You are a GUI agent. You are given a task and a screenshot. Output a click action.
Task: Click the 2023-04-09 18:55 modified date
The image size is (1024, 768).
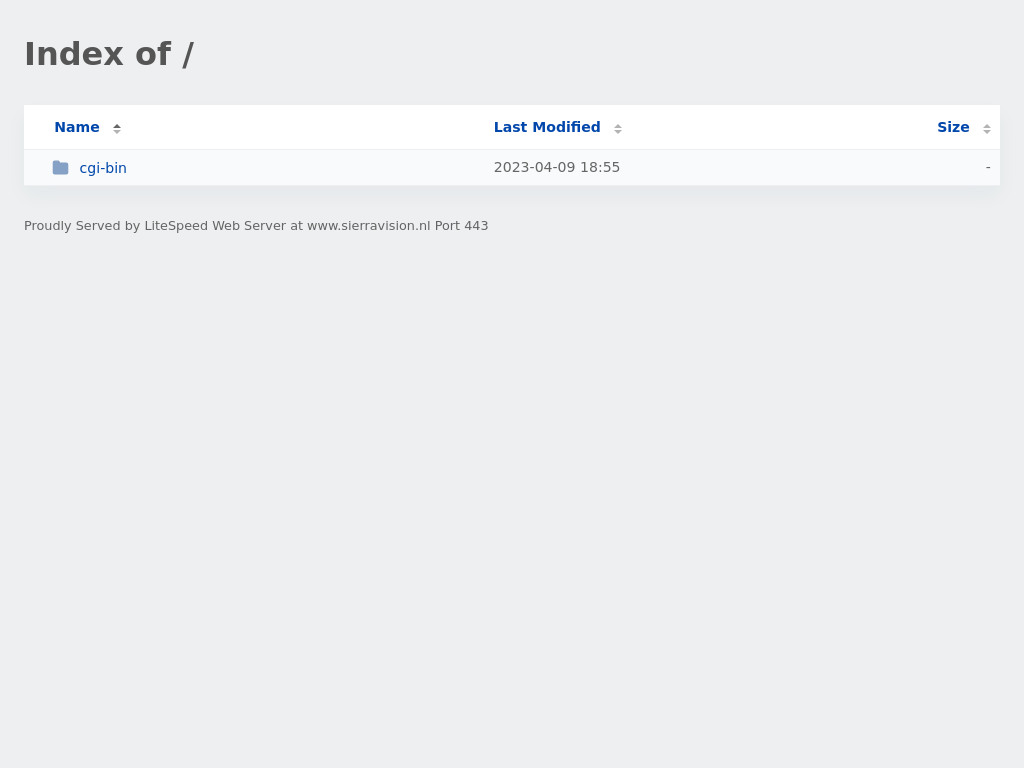[557, 167]
